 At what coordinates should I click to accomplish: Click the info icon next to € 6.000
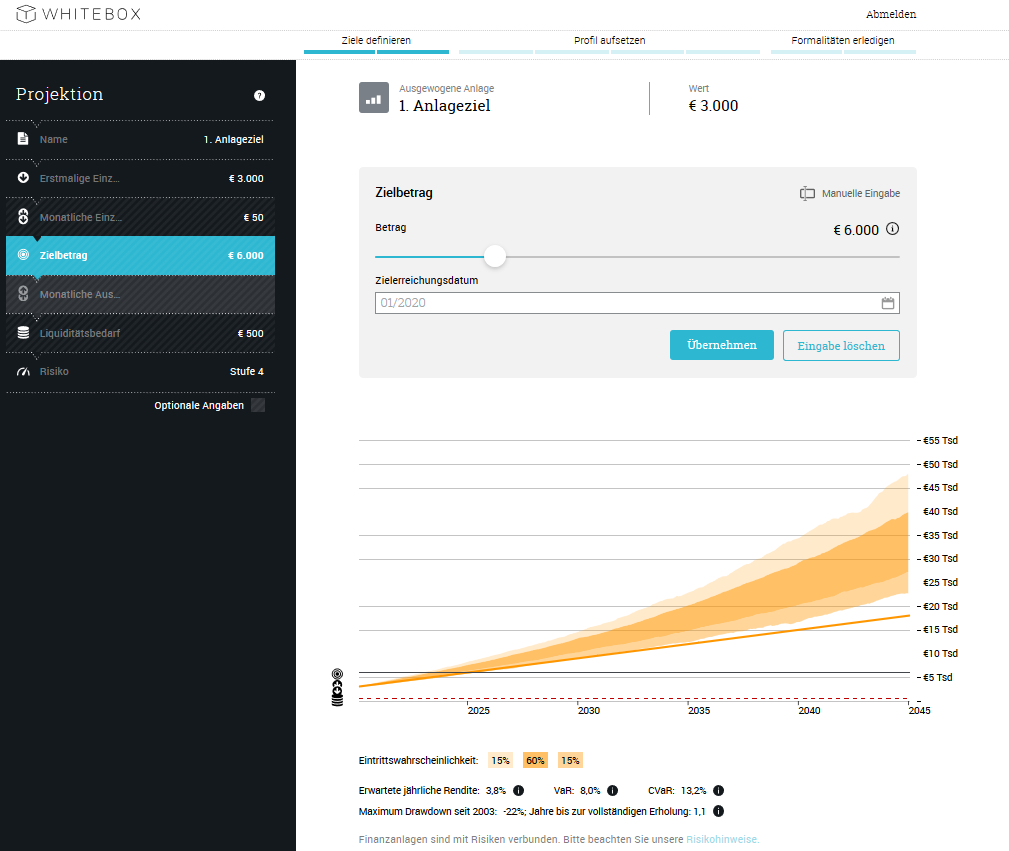click(x=892, y=229)
